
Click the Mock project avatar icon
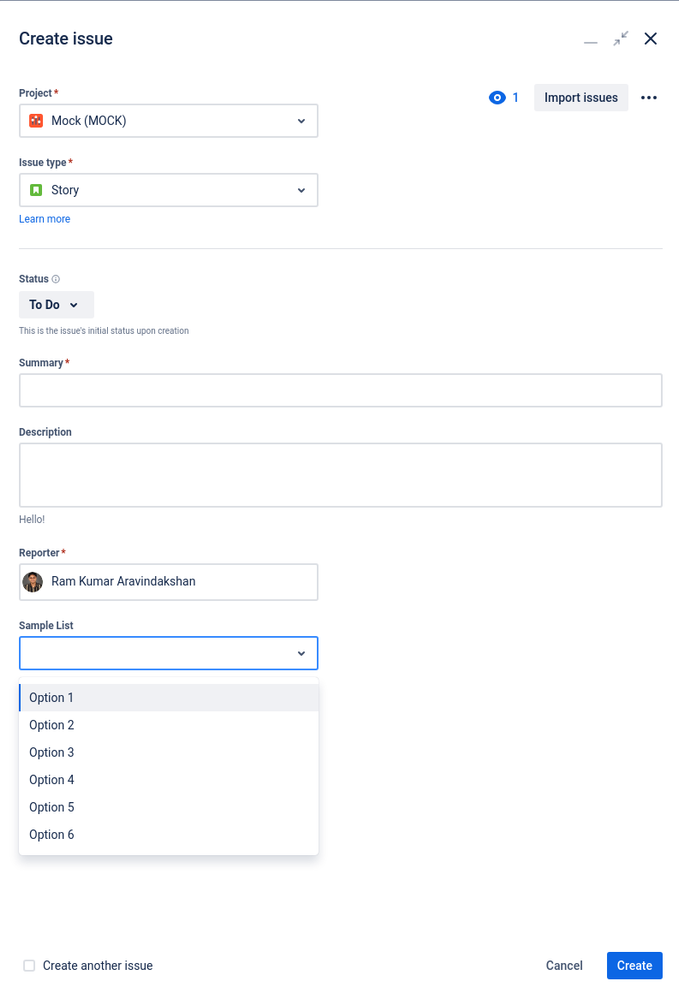(36, 120)
